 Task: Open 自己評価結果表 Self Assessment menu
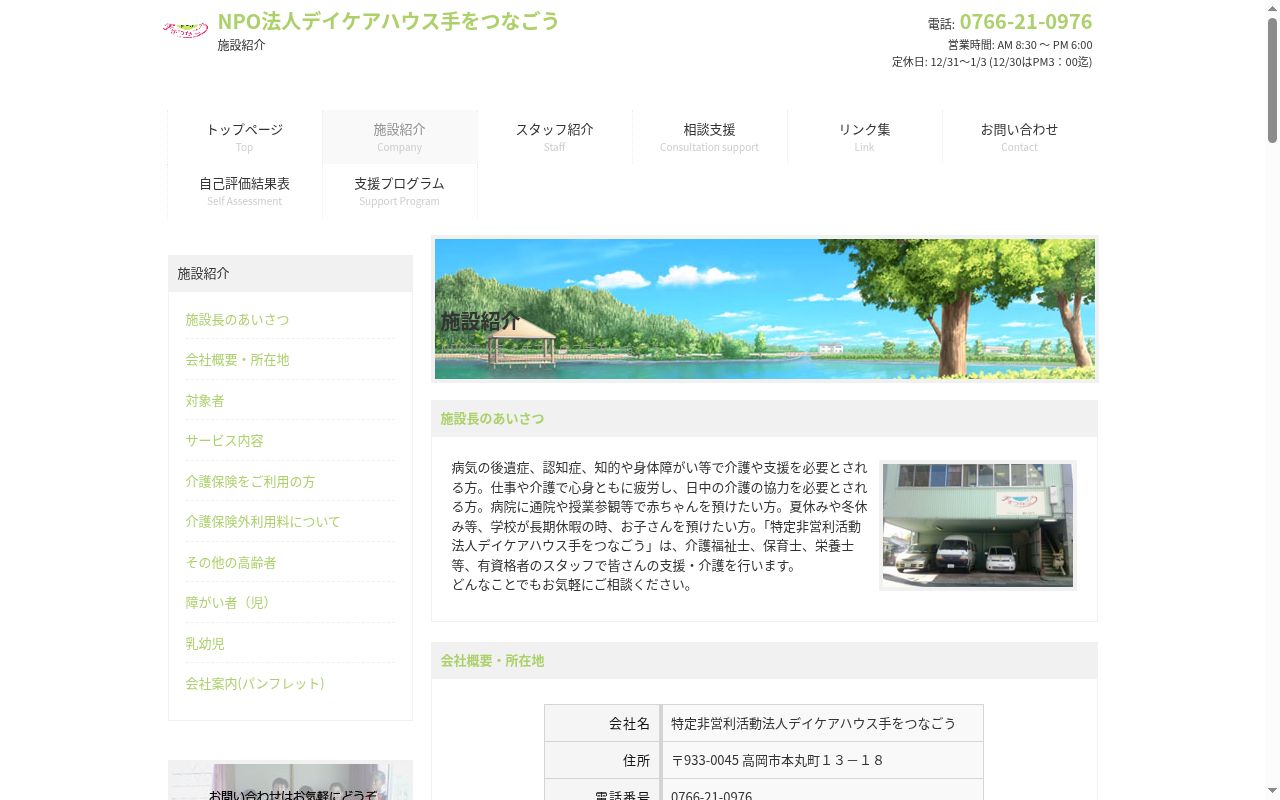pos(244,191)
